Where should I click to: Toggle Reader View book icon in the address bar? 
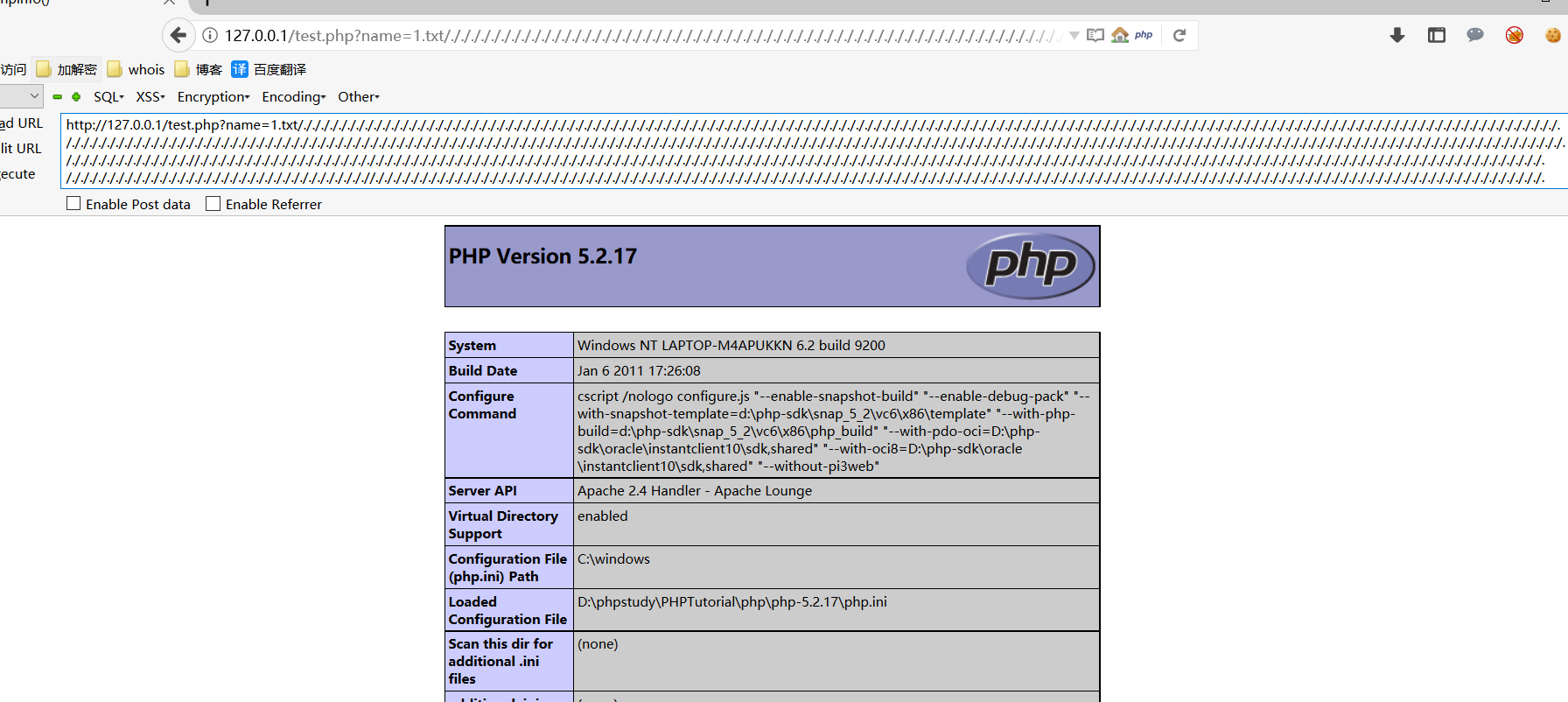click(1095, 35)
